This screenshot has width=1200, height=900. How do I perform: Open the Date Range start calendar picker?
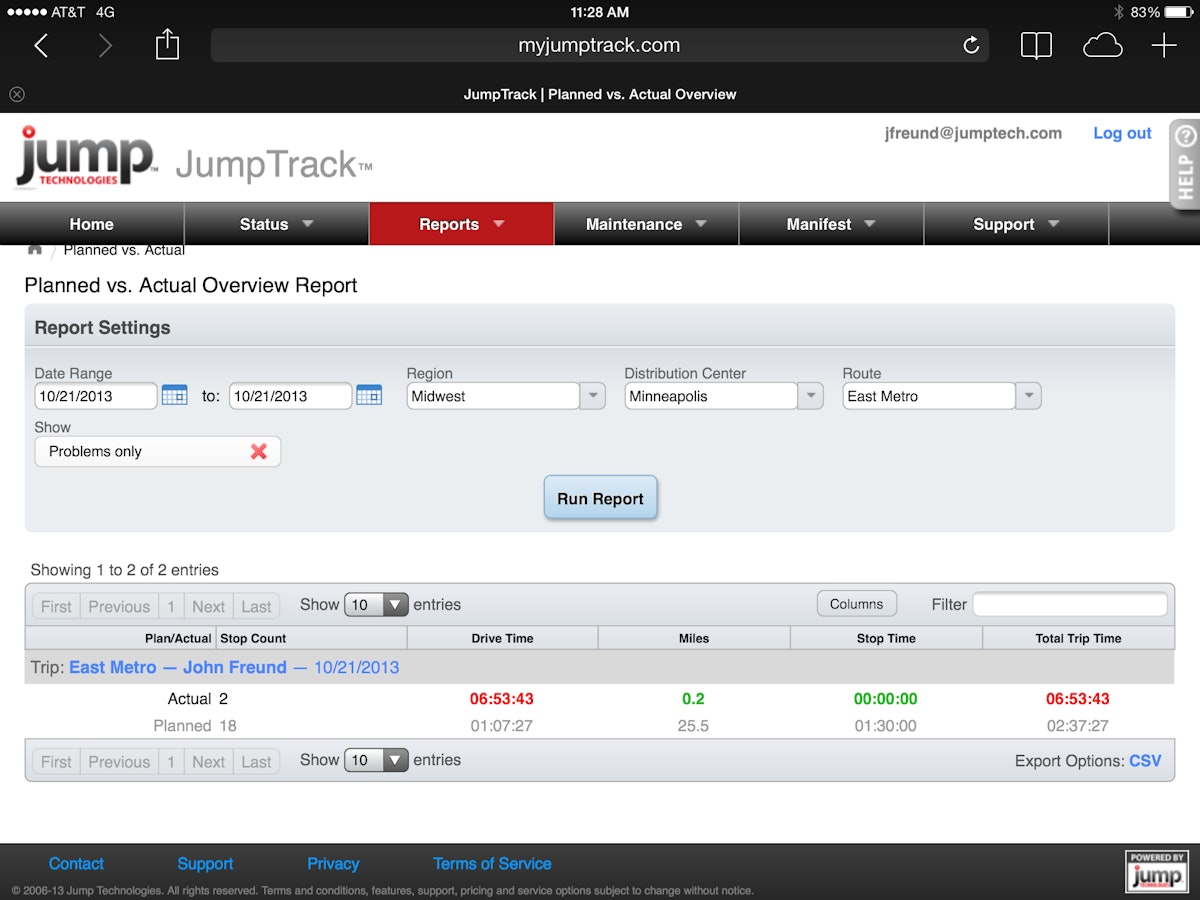174,395
